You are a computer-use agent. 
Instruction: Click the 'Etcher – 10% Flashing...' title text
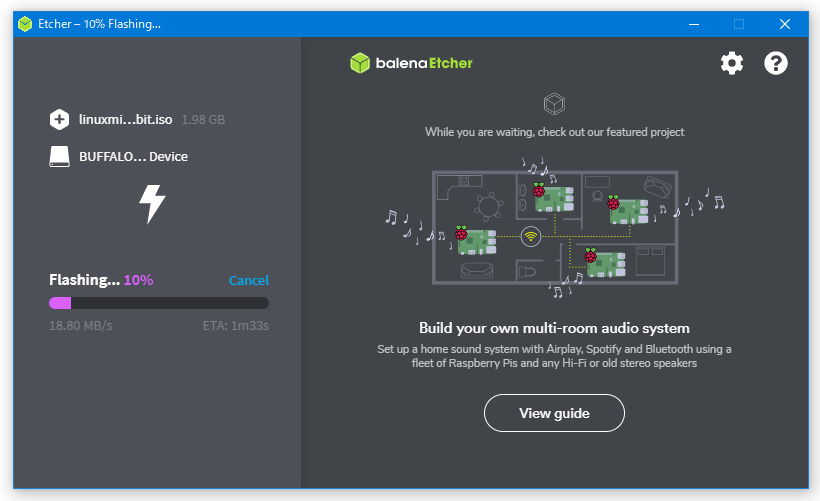[99, 24]
